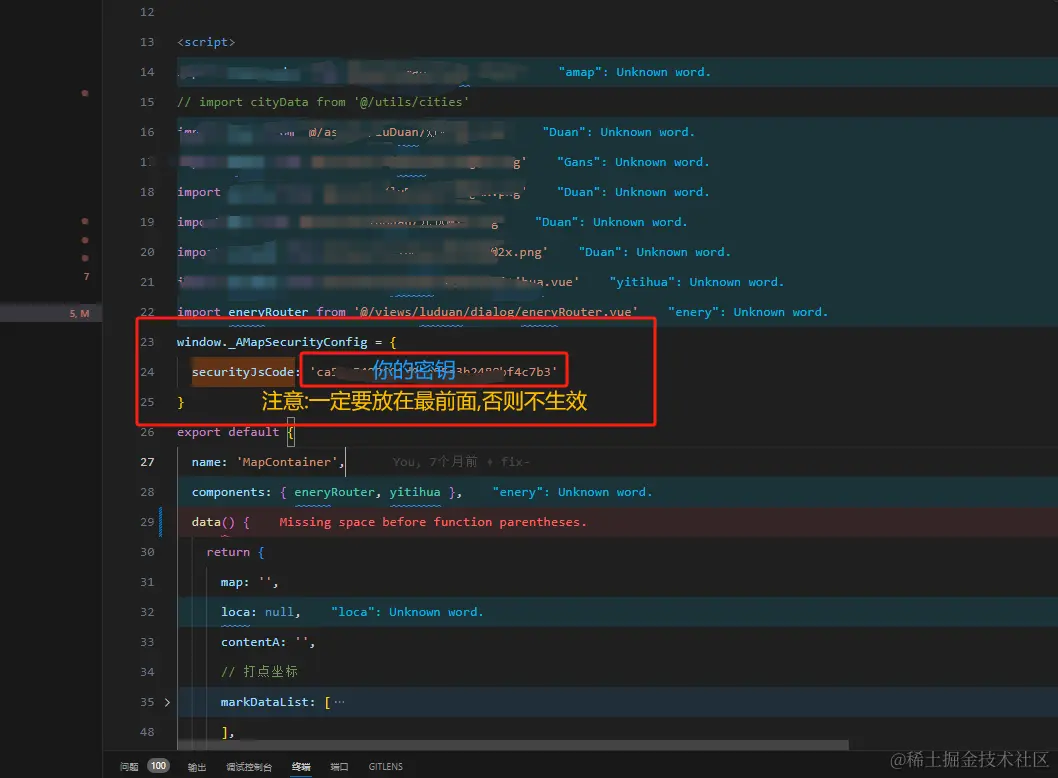Open the 调试控制台 debug console tab

(x=249, y=767)
